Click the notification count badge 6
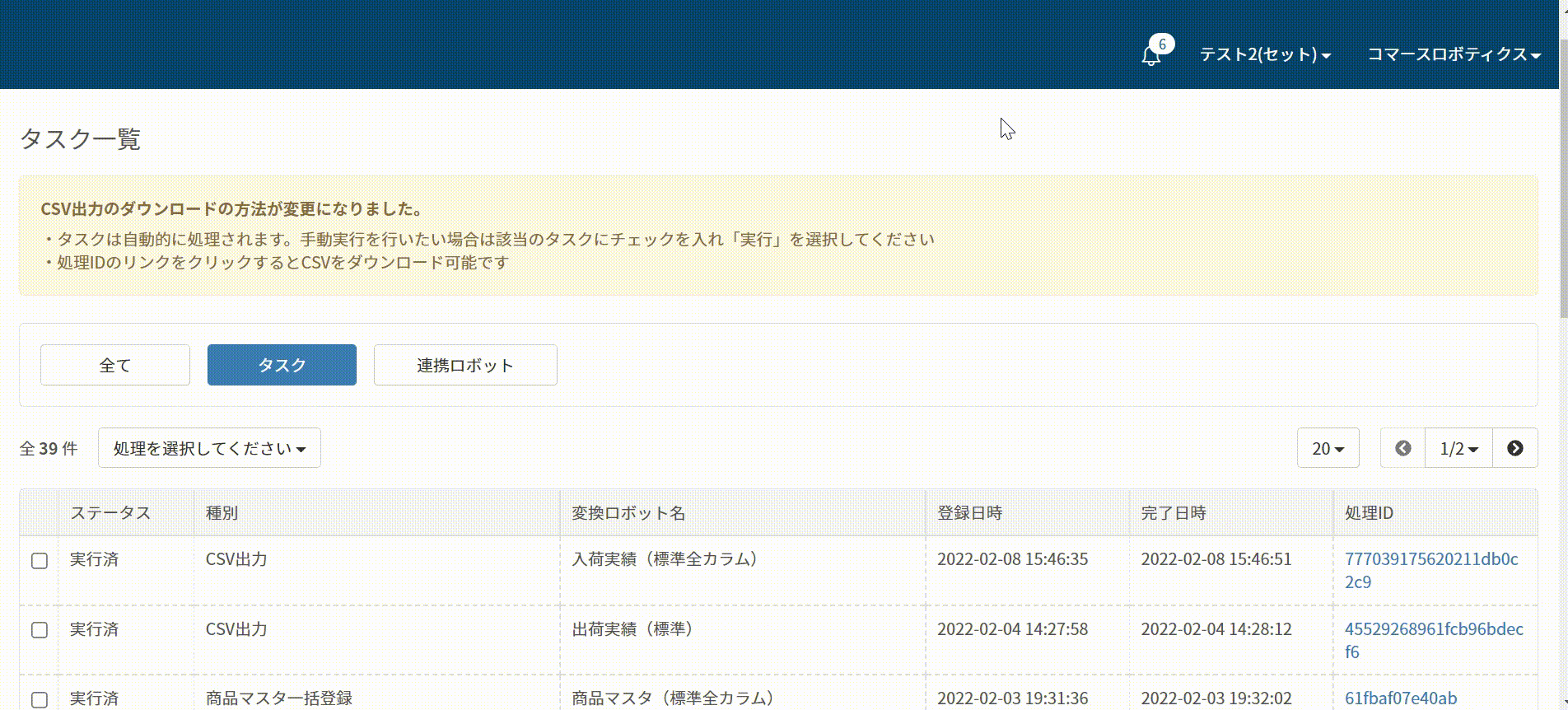 (x=1162, y=44)
